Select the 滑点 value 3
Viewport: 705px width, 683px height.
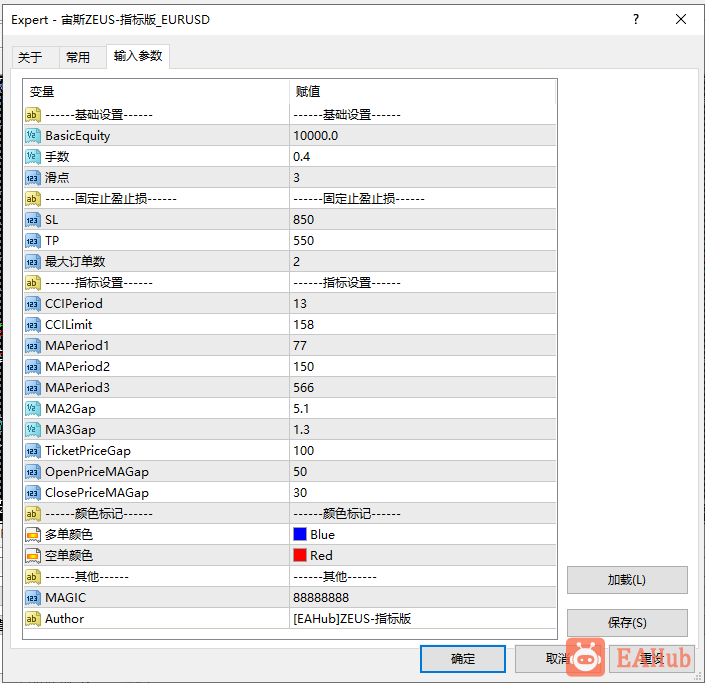point(296,178)
